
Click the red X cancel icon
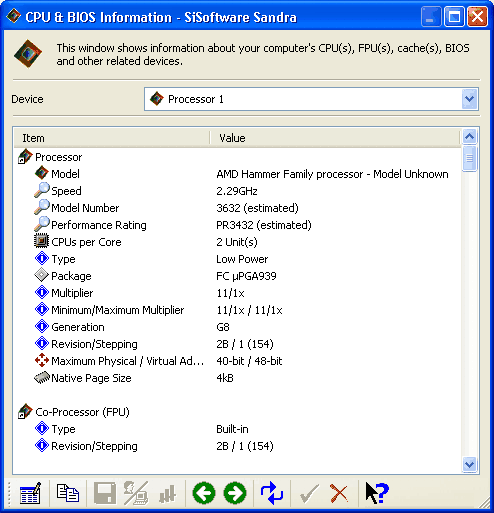click(339, 493)
